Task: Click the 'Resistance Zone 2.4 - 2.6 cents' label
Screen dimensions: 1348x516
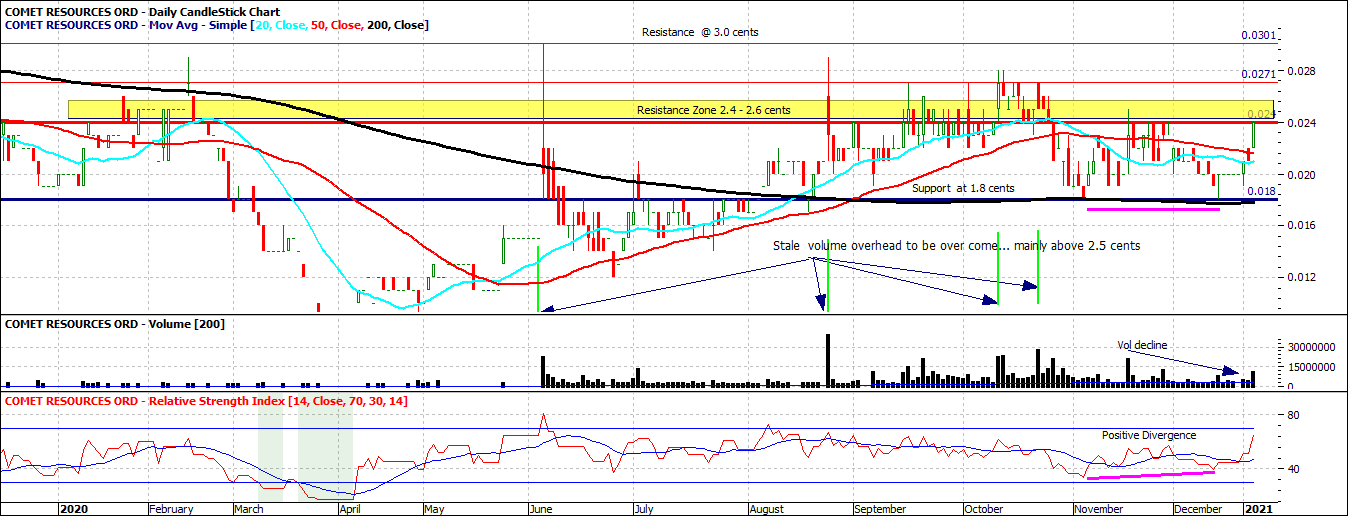Action: tap(715, 110)
